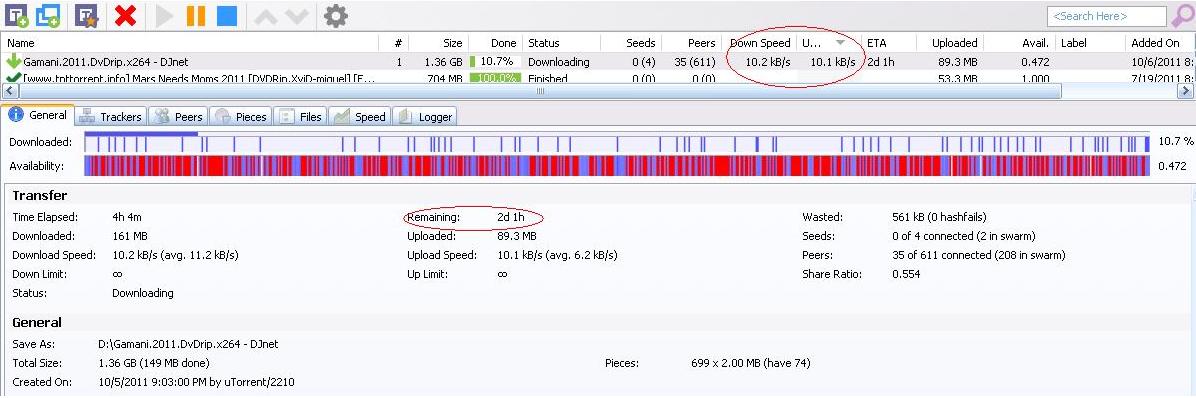Move torrent up the queue
The width and height of the screenshot is (1196, 398).
266,16
